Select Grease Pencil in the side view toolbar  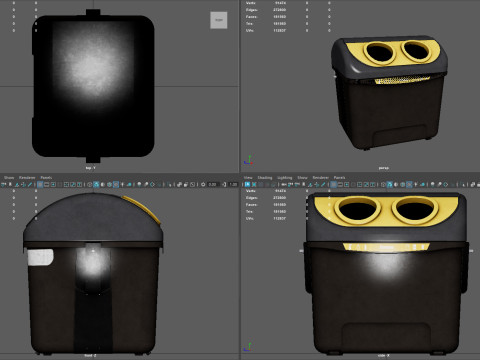pyautogui.click(x=323, y=184)
